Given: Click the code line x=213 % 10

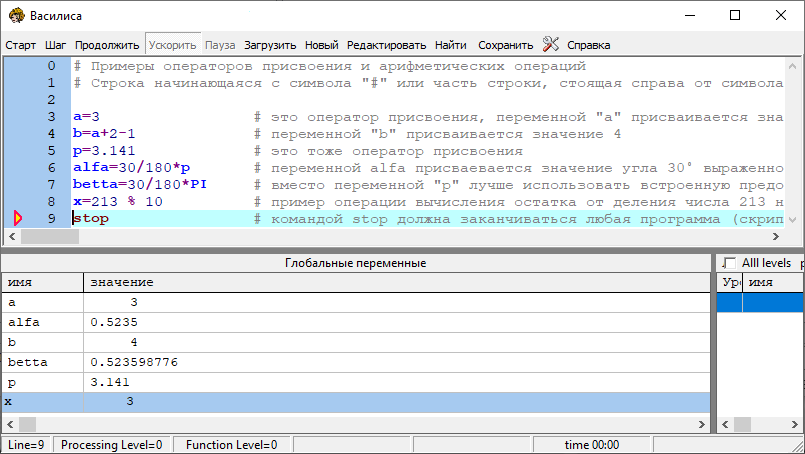Looking at the screenshot, I should pos(118,201).
